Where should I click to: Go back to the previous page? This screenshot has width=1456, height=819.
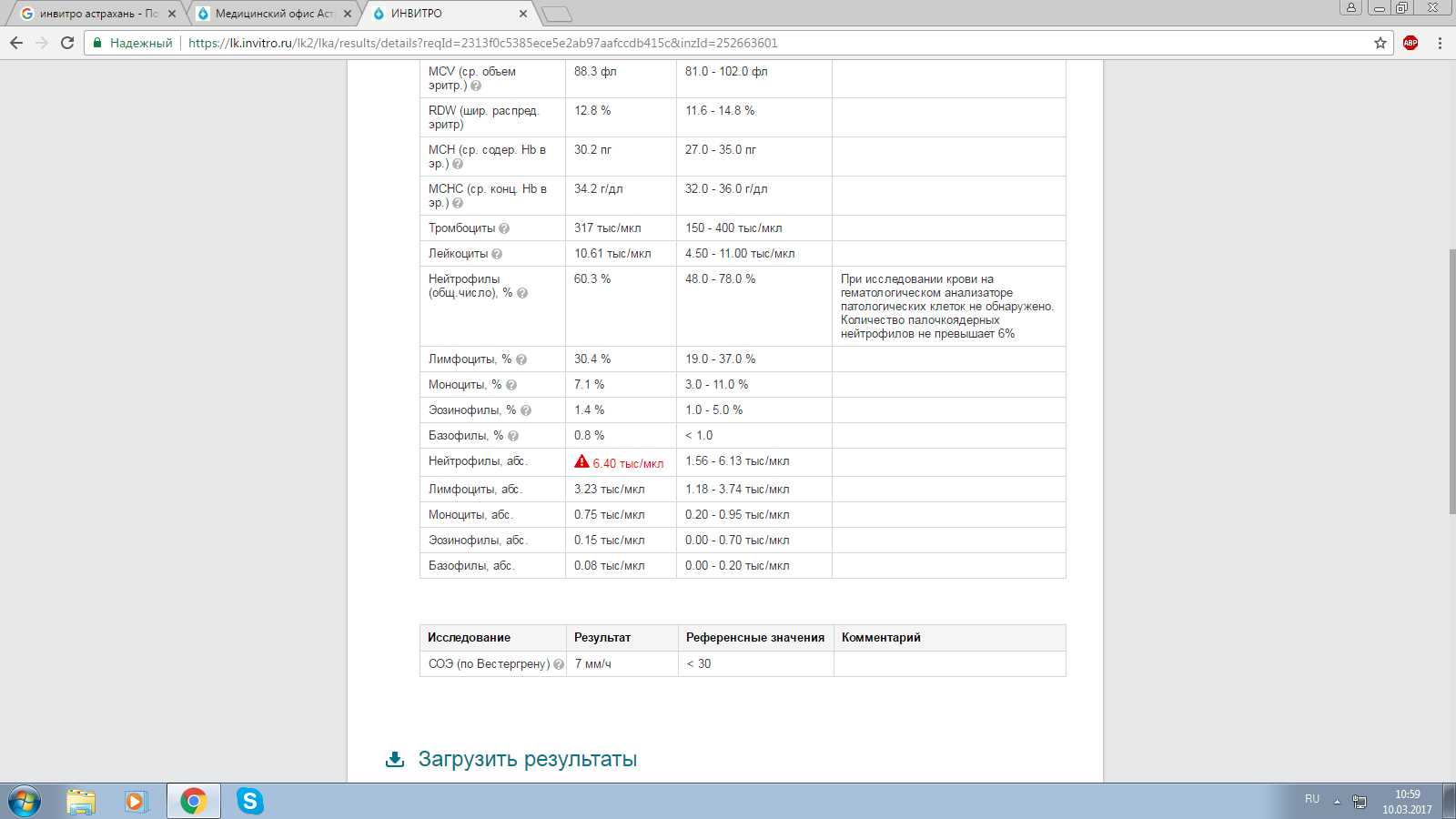[x=16, y=43]
